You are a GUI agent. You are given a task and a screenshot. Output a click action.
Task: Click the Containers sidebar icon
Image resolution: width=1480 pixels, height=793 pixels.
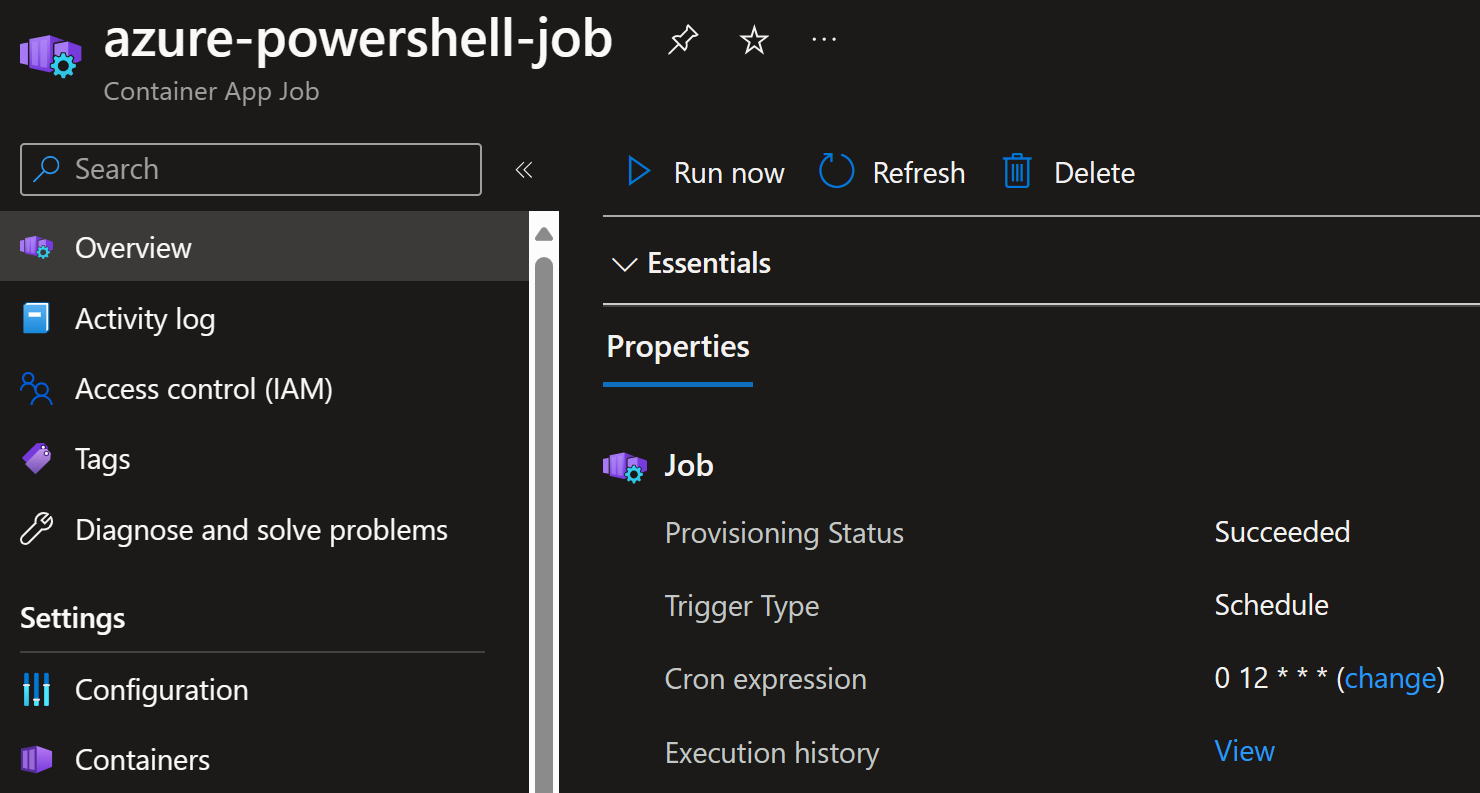(x=36, y=760)
